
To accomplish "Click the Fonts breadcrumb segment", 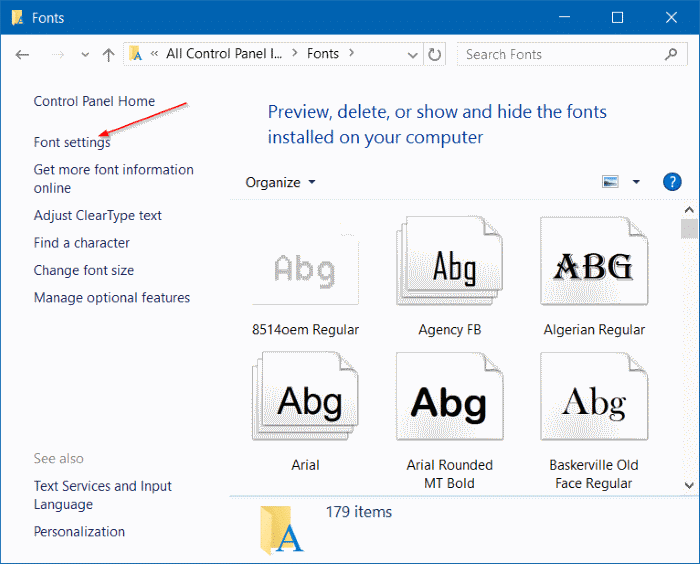I will coord(323,54).
